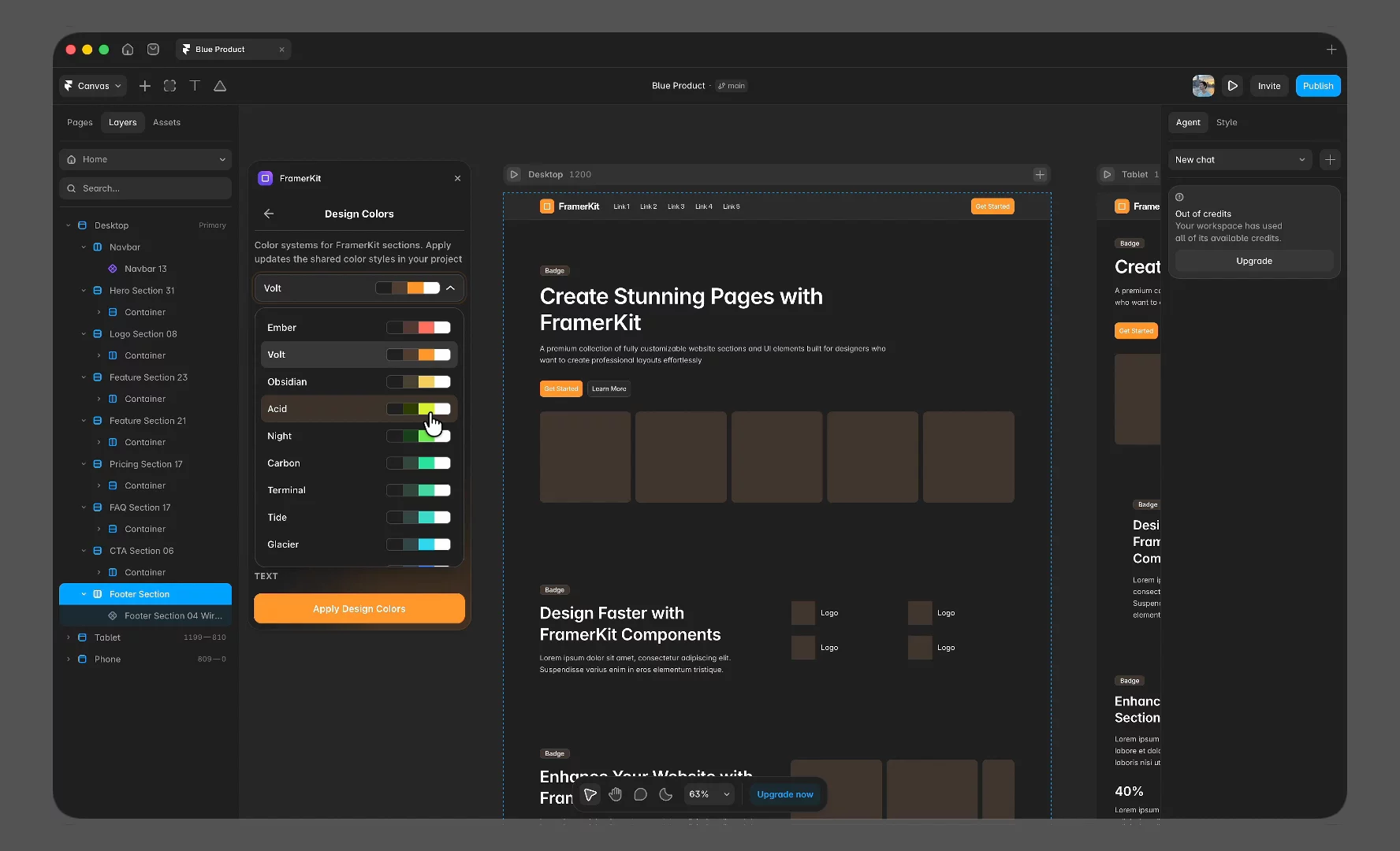Expand the Tablet layer
This screenshot has width=1400, height=851.
pyautogui.click(x=69, y=637)
